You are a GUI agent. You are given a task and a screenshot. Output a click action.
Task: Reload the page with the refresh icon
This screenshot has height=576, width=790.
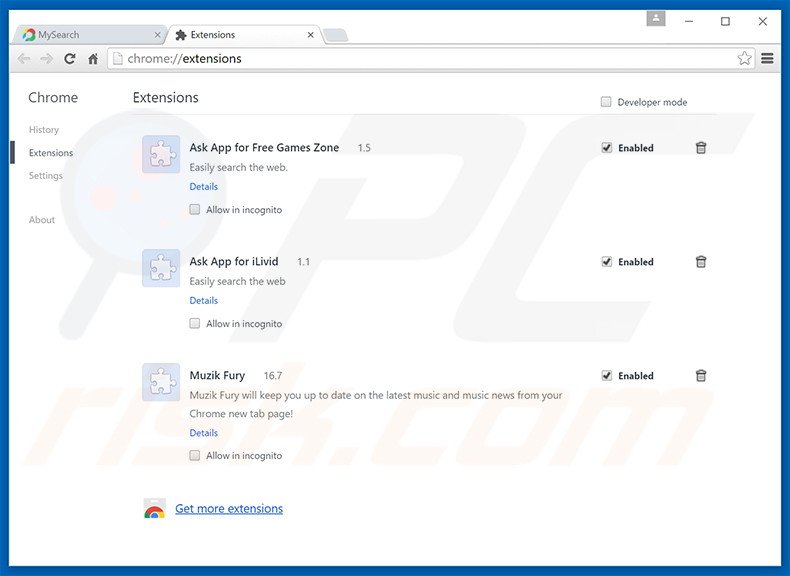[x=70, y=59]
